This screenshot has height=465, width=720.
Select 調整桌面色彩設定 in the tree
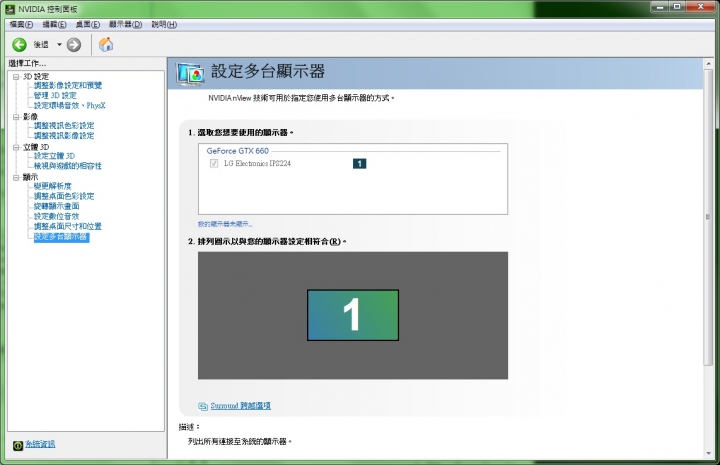64,196
